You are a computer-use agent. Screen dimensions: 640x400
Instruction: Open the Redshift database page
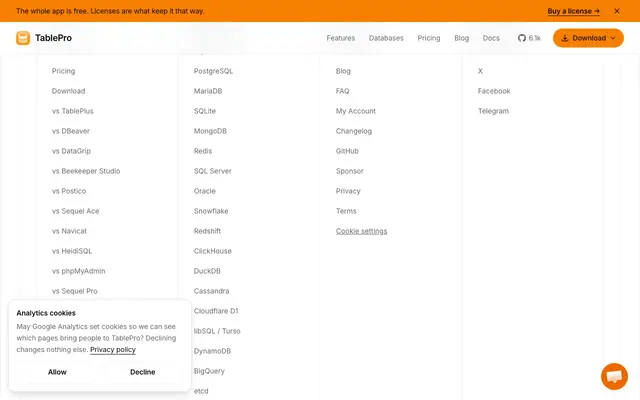207,231
